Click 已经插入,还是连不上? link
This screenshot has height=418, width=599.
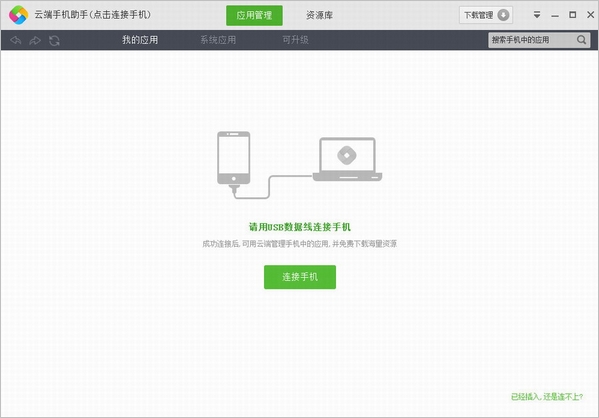547,397
